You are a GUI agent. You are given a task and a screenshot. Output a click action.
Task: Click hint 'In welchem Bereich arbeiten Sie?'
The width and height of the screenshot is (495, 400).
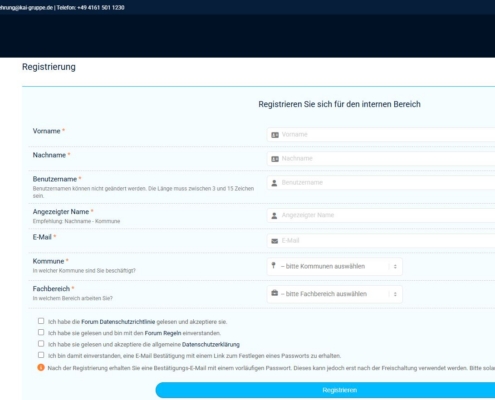[73, 298]
